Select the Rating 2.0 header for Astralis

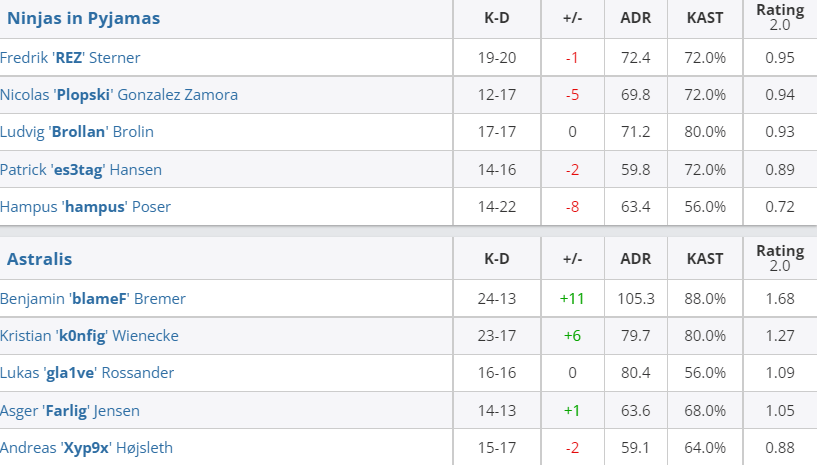pos(780,258)
